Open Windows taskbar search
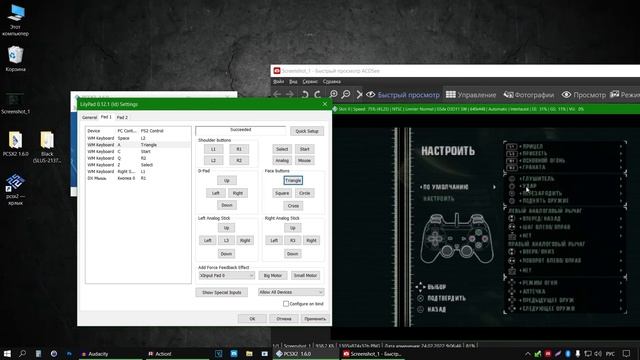This screenshot has width=640, height=360. point(22,353)
